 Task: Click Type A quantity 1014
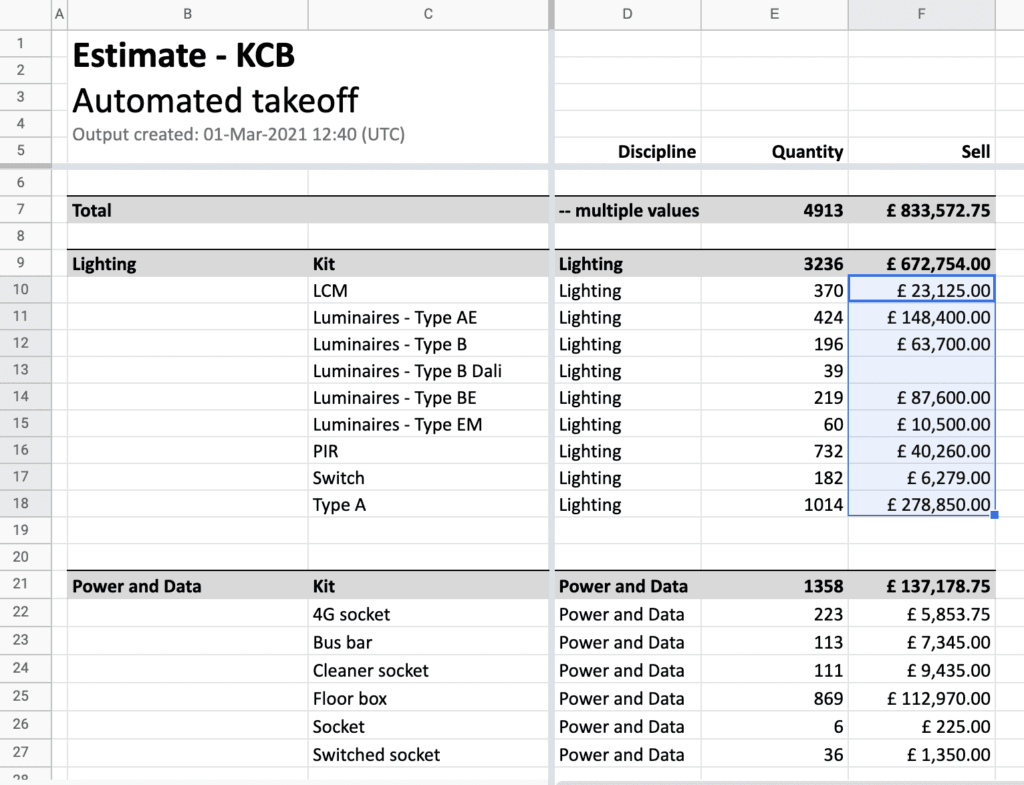[775, 505]
